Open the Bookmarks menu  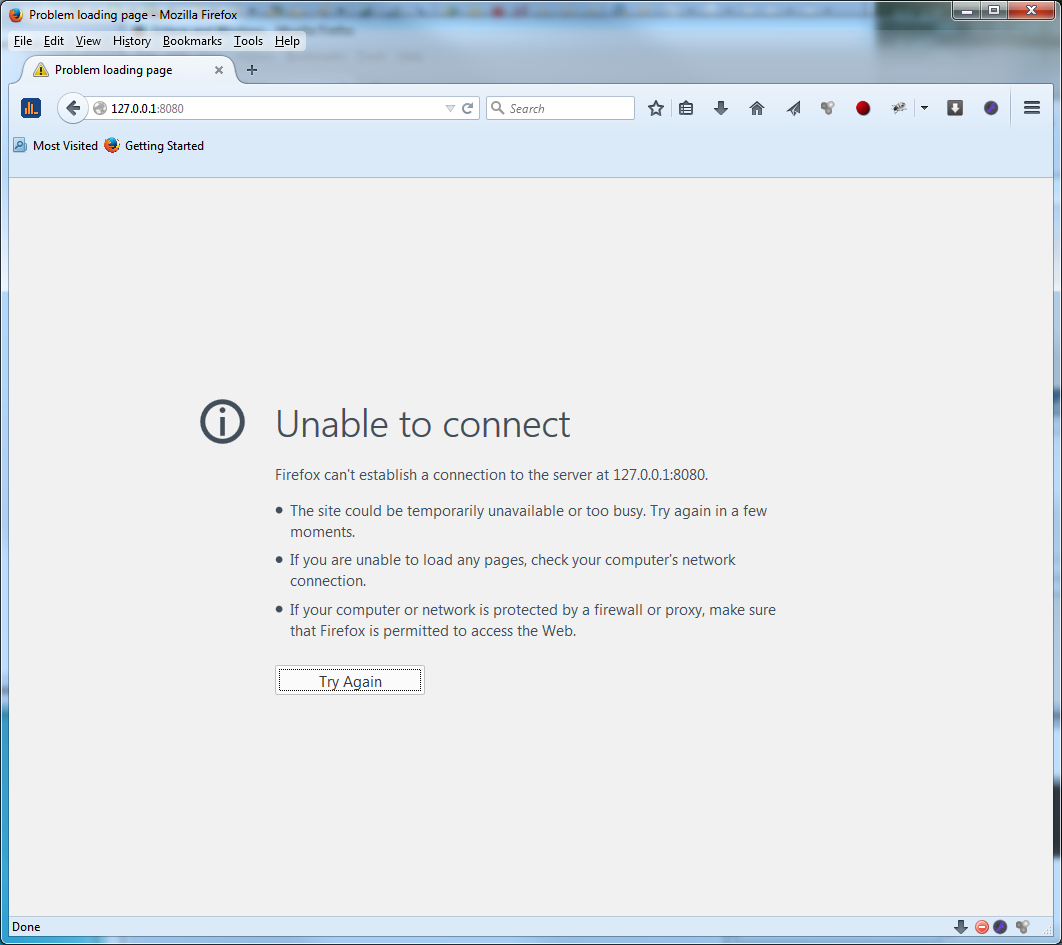coord(192,41)
